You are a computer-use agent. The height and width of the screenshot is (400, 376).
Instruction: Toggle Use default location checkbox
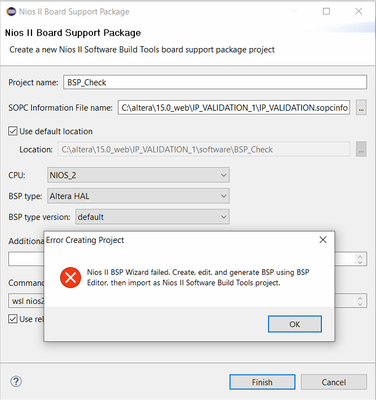click(13, 131)
